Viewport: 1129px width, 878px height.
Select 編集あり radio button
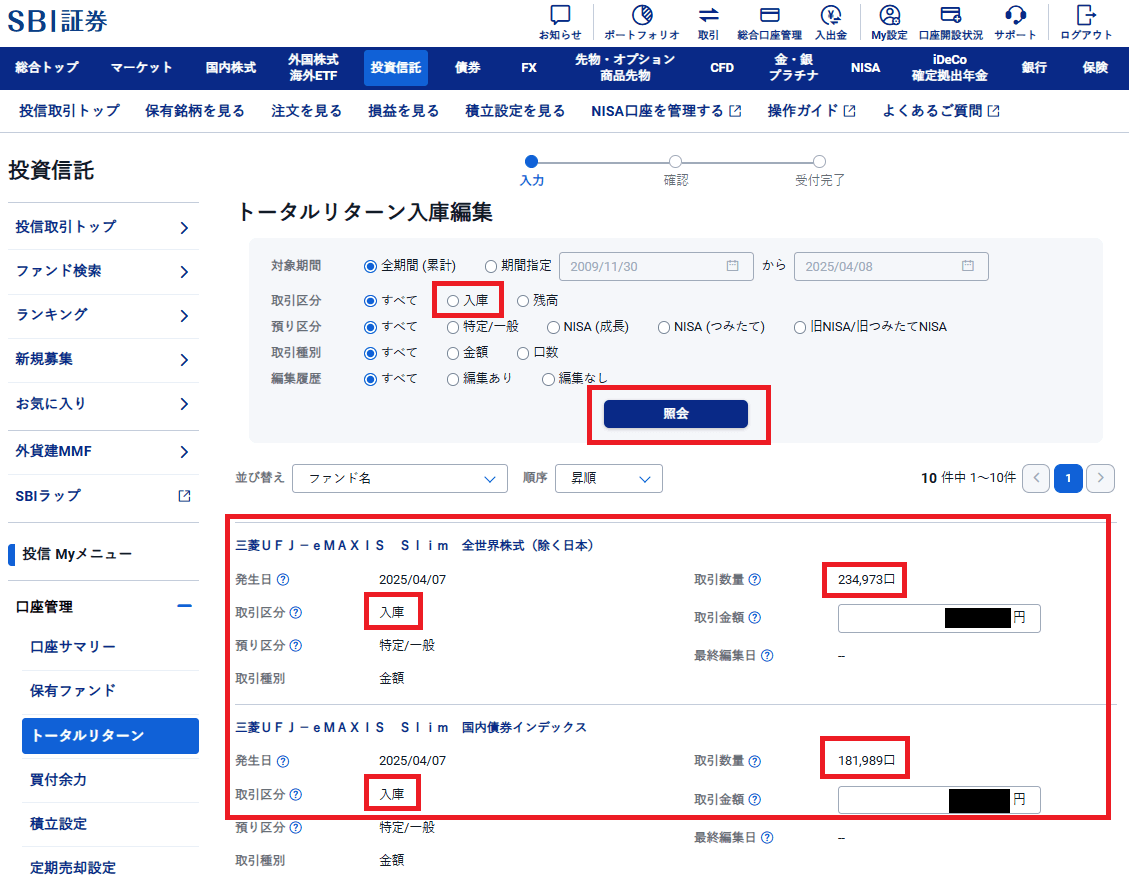point(452,380)
